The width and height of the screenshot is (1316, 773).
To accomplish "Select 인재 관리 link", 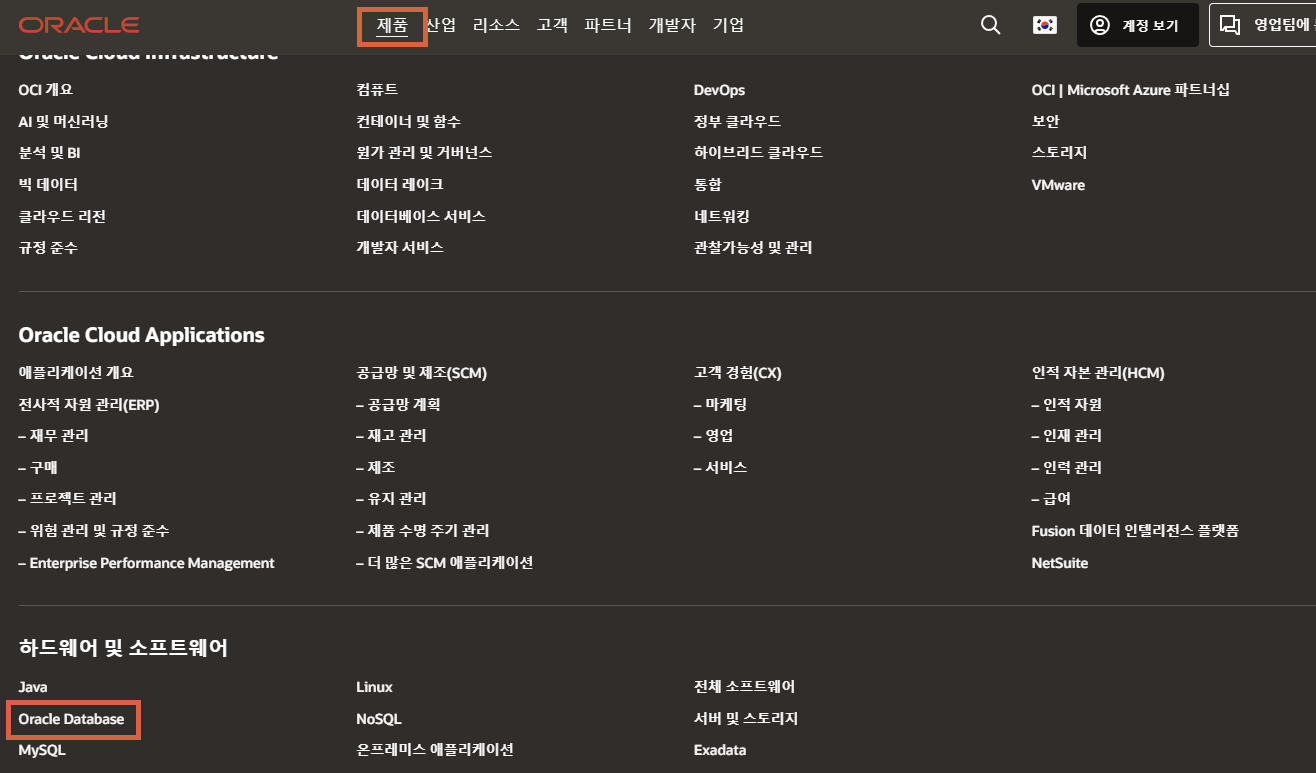I will pos(1067,436).
